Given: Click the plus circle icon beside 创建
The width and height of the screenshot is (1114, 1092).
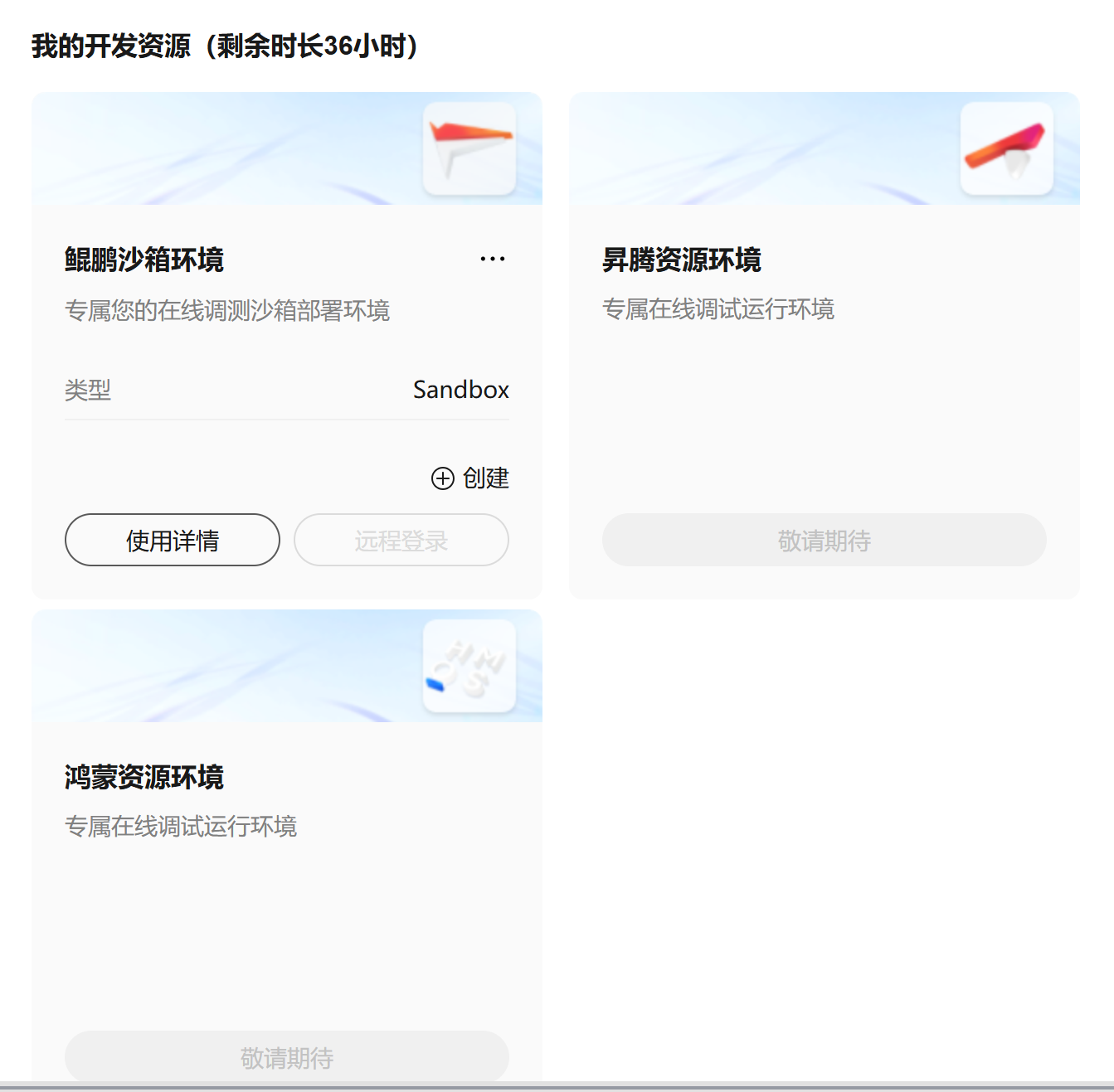Looking at the screenshot, I should tap(443, 478).
